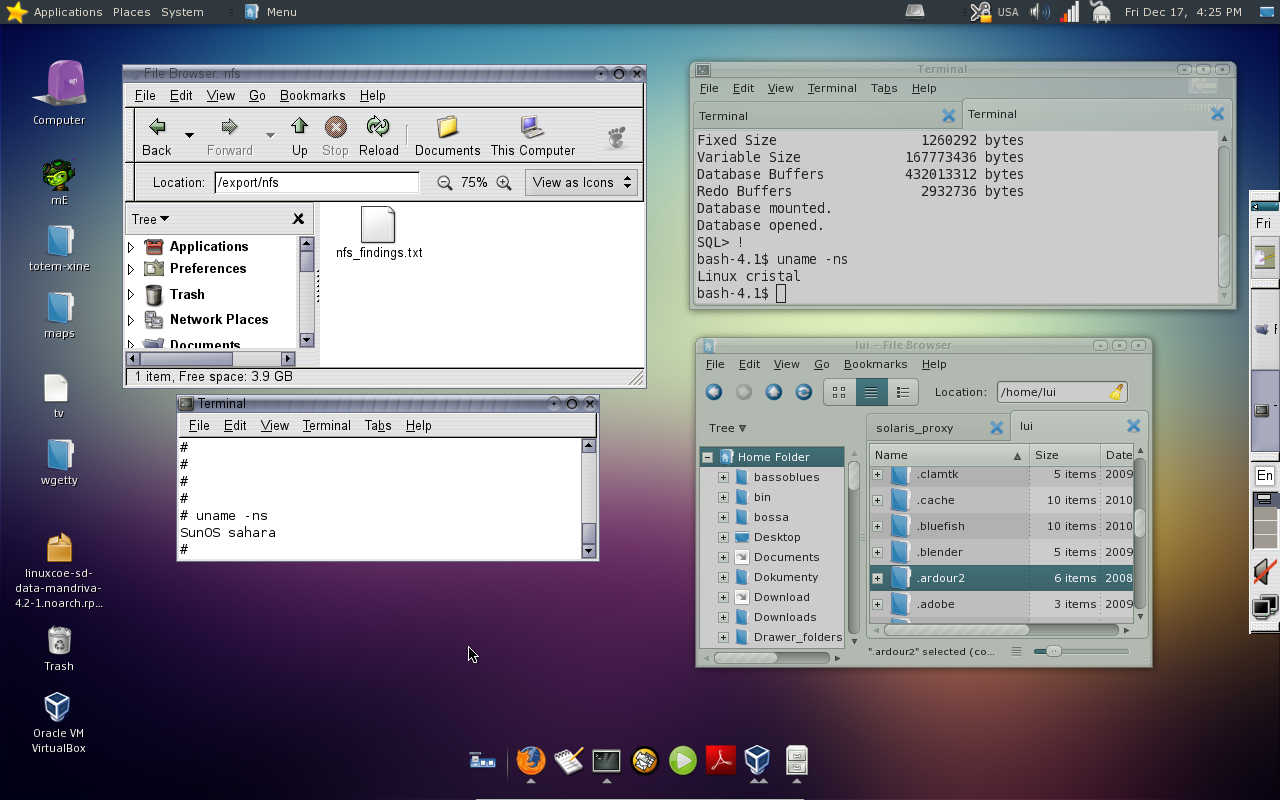
Task: Open the clock showing Fri Dec 17
Action: click(x=1183, y=12)
